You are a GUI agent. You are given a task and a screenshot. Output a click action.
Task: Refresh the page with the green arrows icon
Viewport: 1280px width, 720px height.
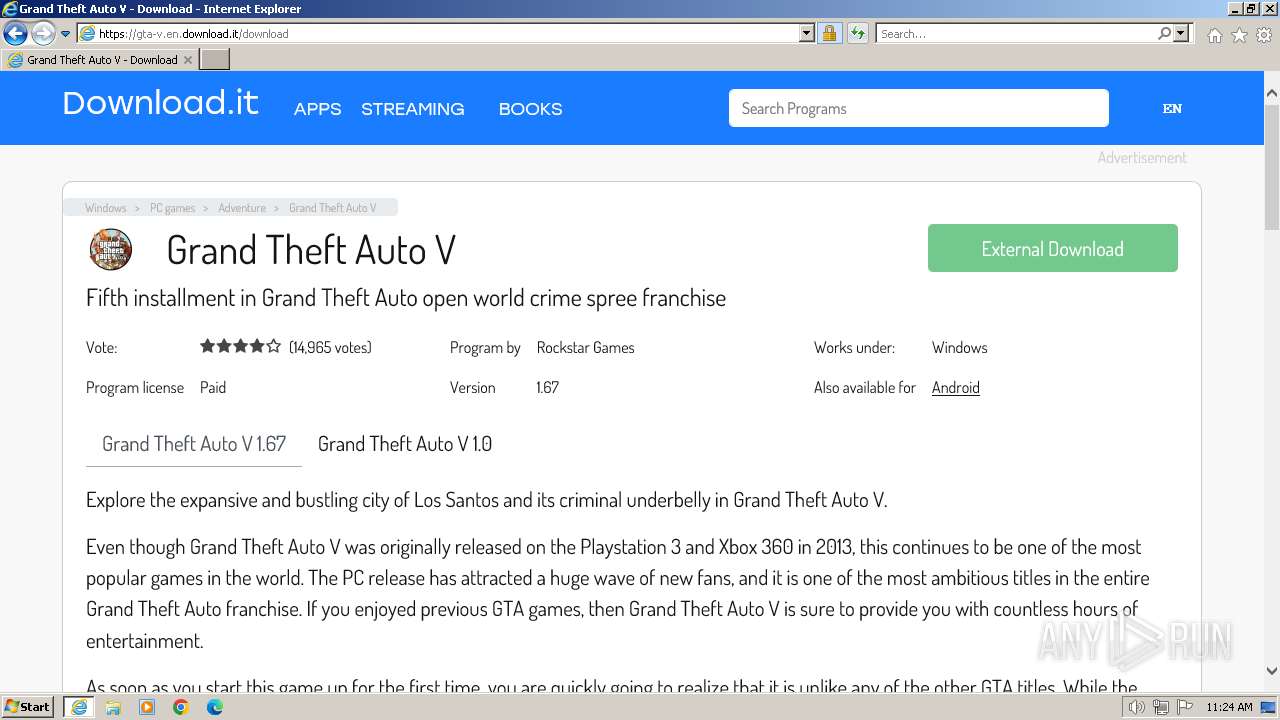[x=857, y=33]
